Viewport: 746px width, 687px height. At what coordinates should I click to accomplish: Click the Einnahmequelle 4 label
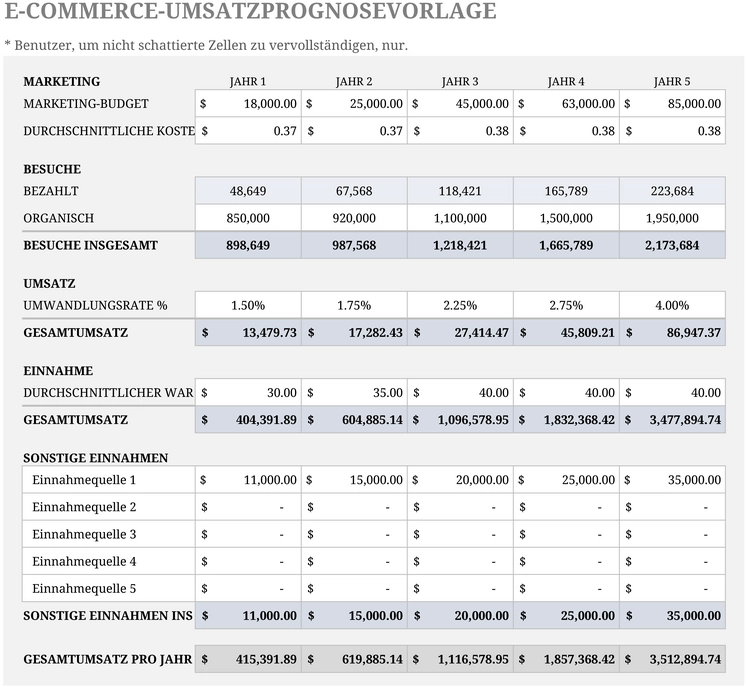tap(84, 561)
